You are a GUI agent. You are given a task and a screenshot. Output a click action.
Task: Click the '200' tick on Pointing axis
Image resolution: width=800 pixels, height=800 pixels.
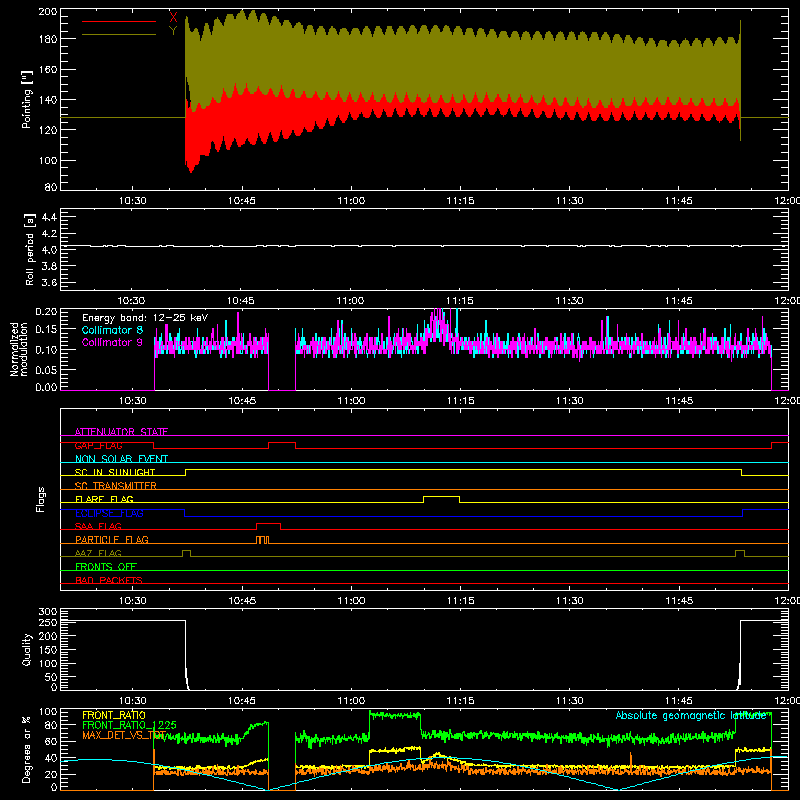click(x=48, y=12)
